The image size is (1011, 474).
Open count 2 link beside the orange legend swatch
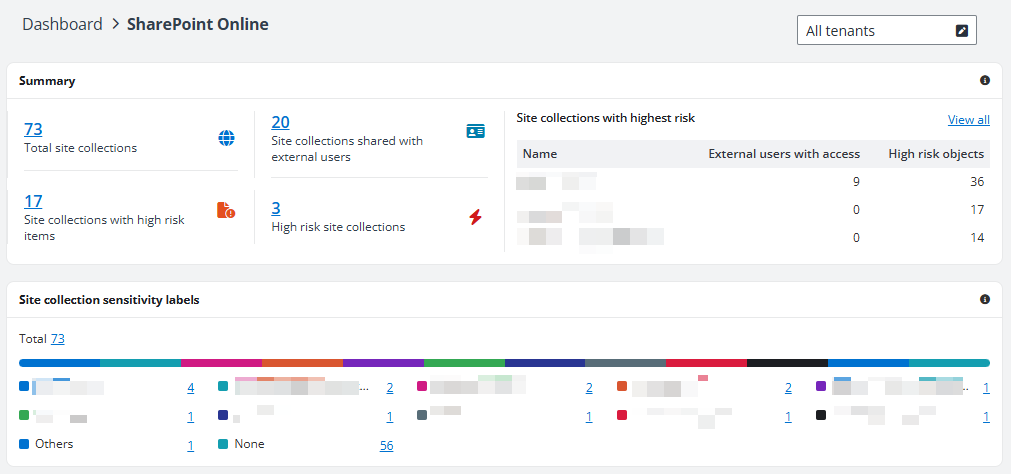789,388
